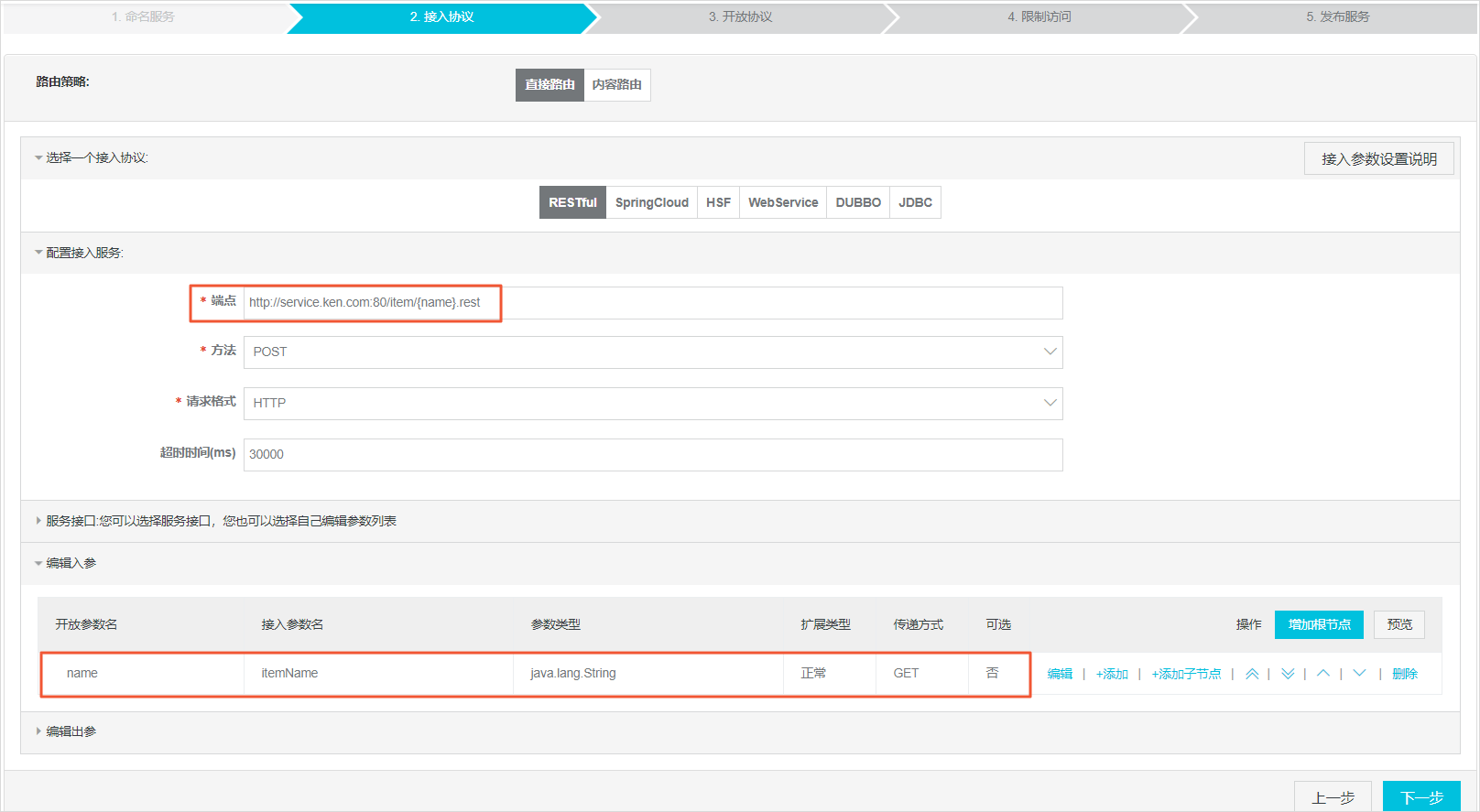Select 内容路由 routing strategy
This screenshot has width=1480, height=812.
tap(617, 84)
